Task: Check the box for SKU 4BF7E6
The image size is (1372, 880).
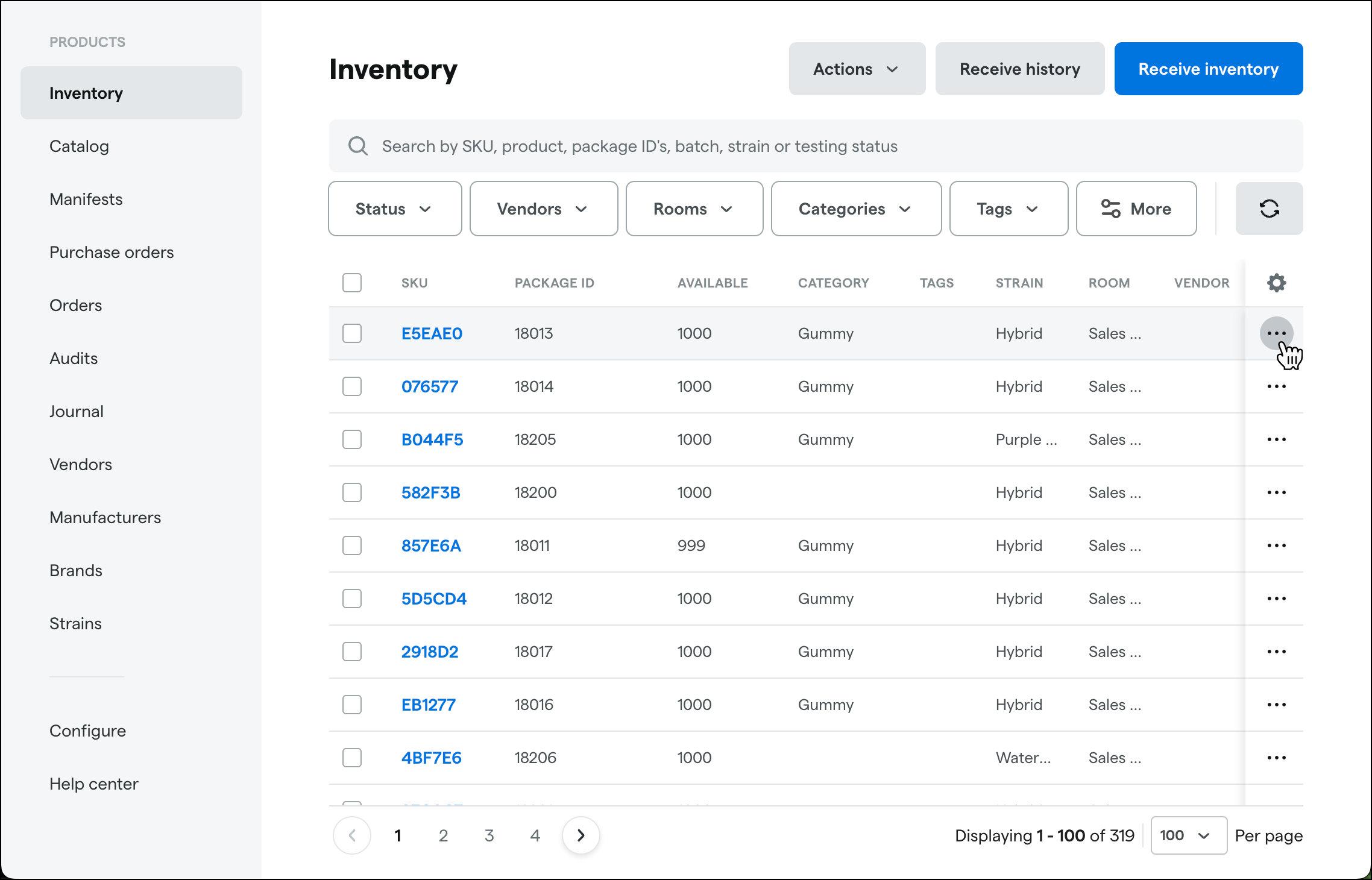Action: point(352,758)
